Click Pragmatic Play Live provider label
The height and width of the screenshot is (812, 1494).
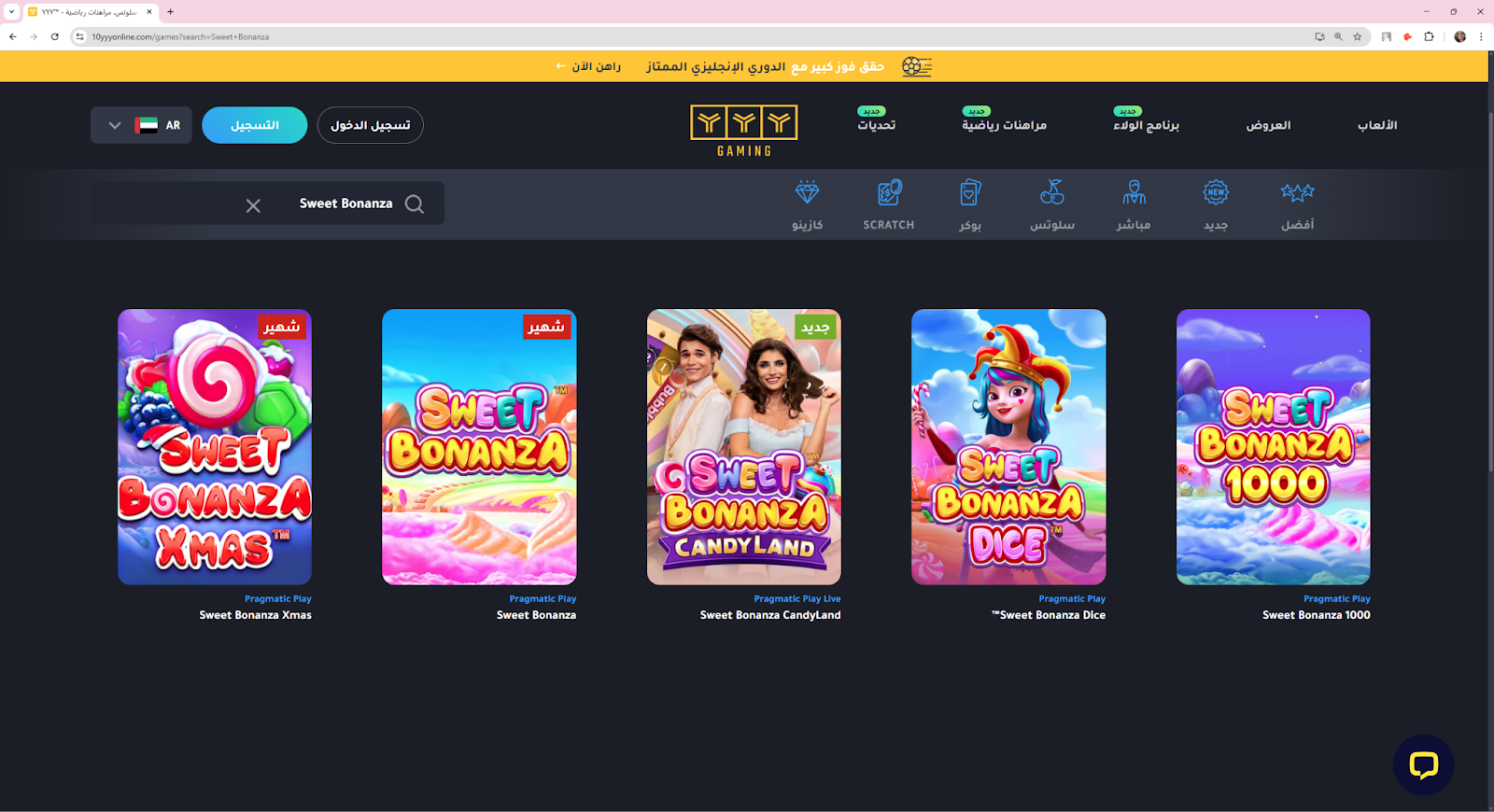tap(797, 599)
